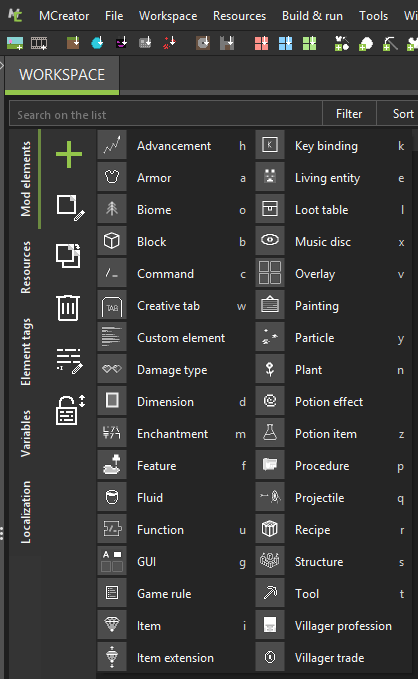Image resolution: width=418 pixels, height=679 pixels.
Task: Choose the Music disc icon
Action: point(270,241)
